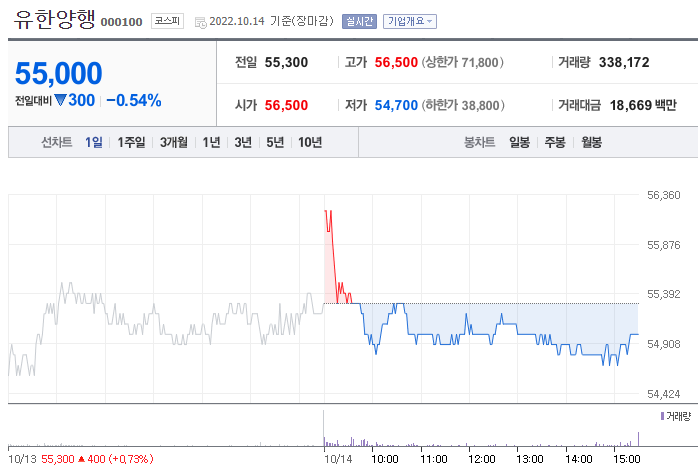The width and height of the screenshot is (698, 474).
Task: Click the 10:00 time axis label
Action: tap(385, 459)
